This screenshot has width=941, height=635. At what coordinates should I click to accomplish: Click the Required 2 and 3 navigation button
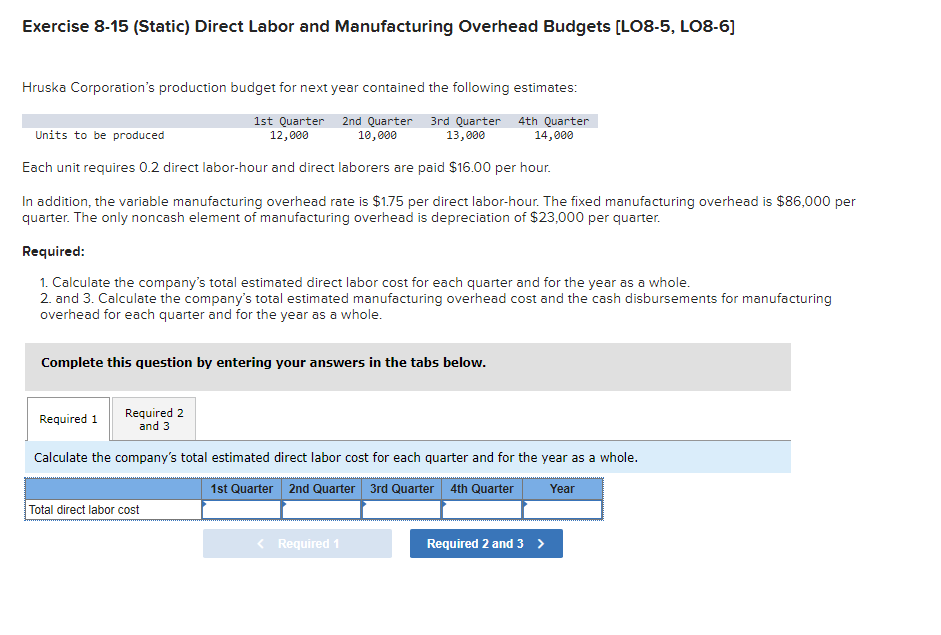[x=486, y=543]
